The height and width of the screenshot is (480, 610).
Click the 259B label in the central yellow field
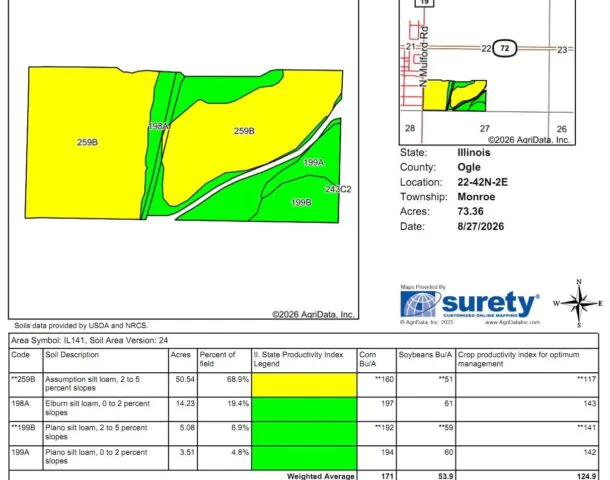244,131
